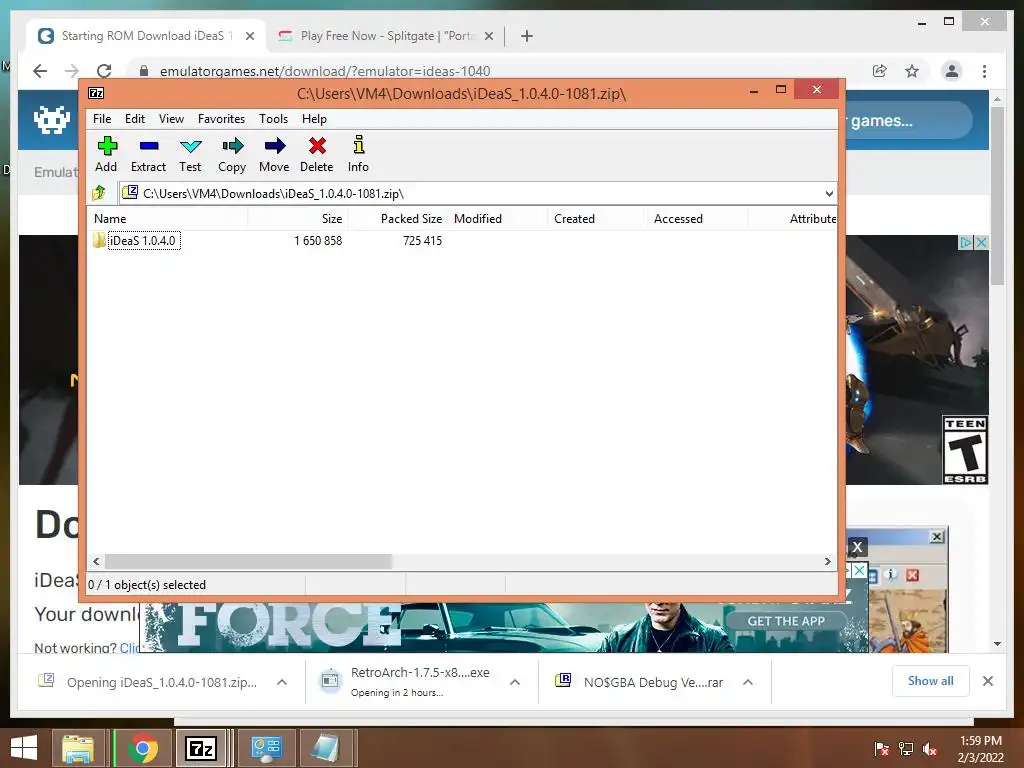The image size is (1024, 768).
Task: Open the Info toolbar icon
Action: 358,154
